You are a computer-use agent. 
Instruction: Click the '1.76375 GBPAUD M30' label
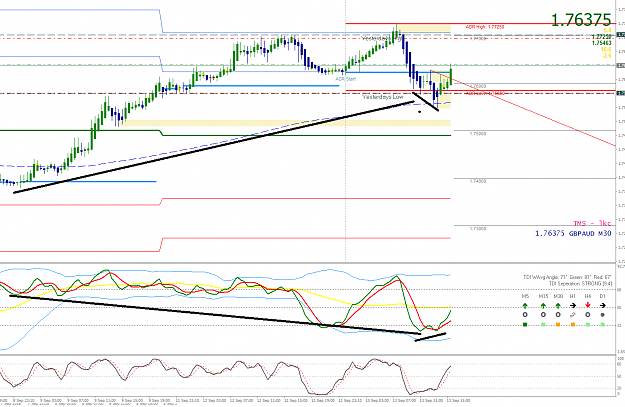[573, 233]
